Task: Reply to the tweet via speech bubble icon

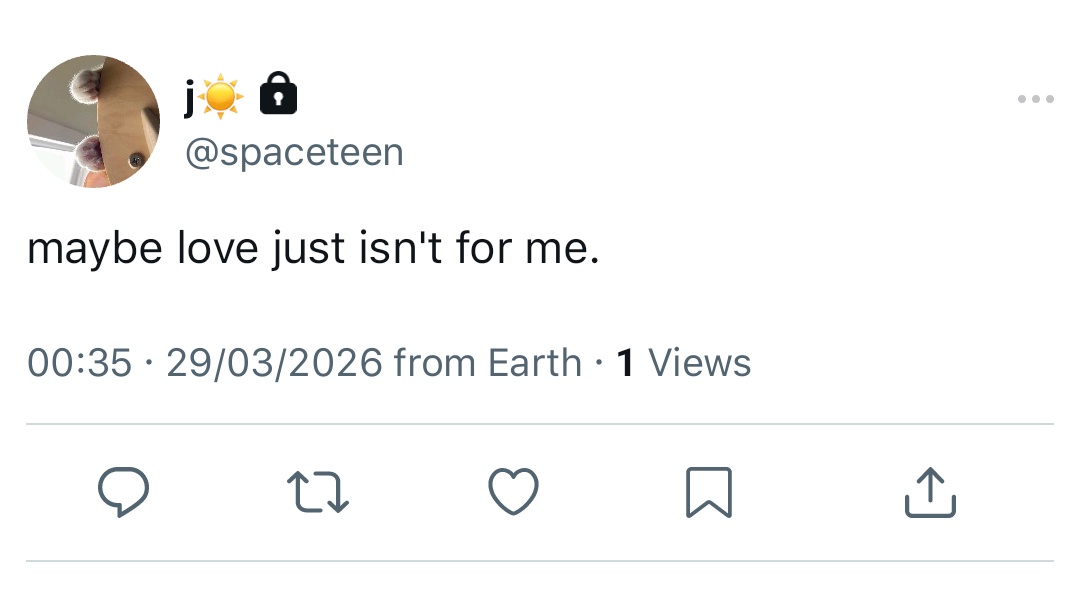Action: tap(123, 493)
